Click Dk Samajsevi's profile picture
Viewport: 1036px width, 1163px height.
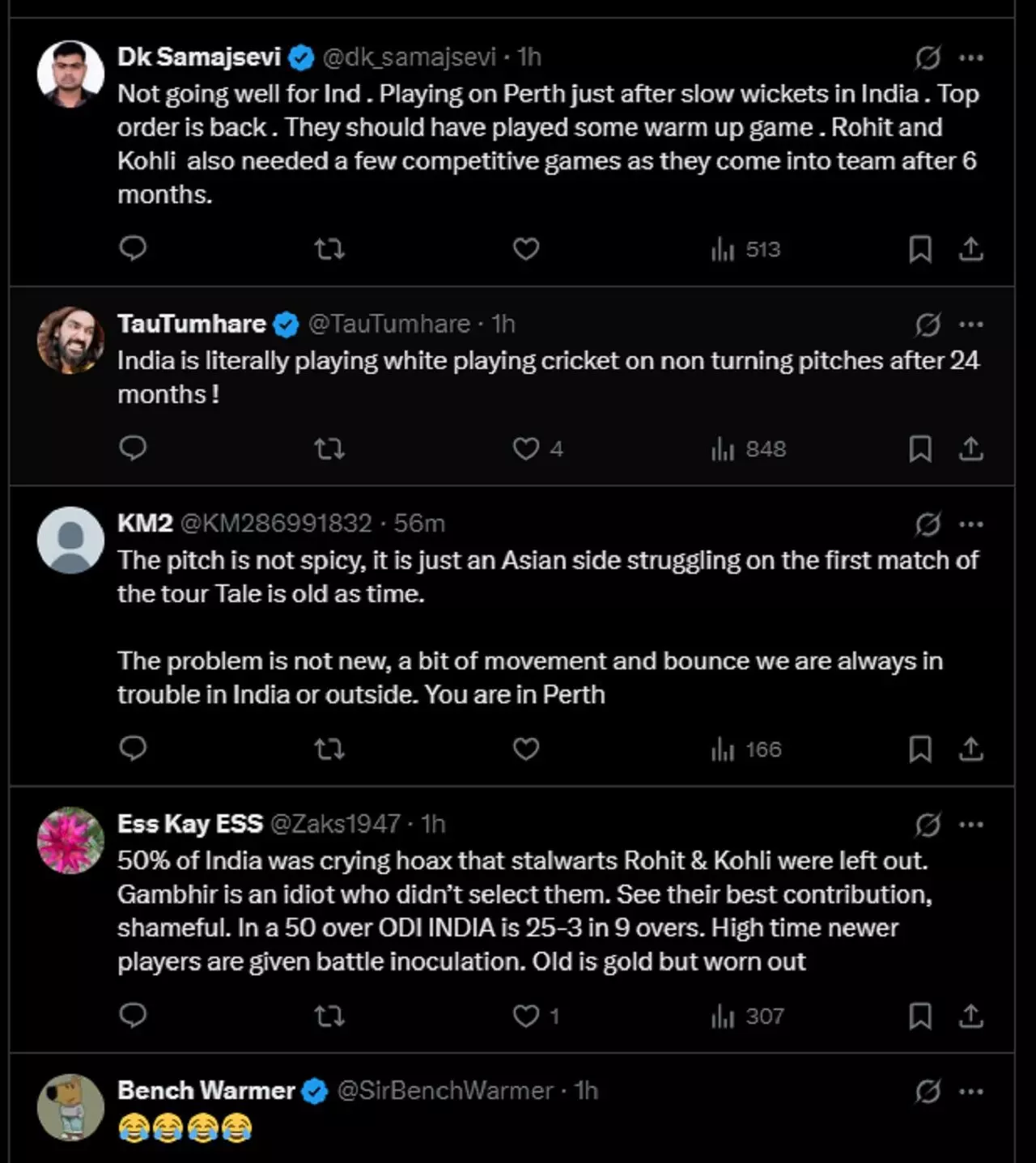[x=70, y=74]
